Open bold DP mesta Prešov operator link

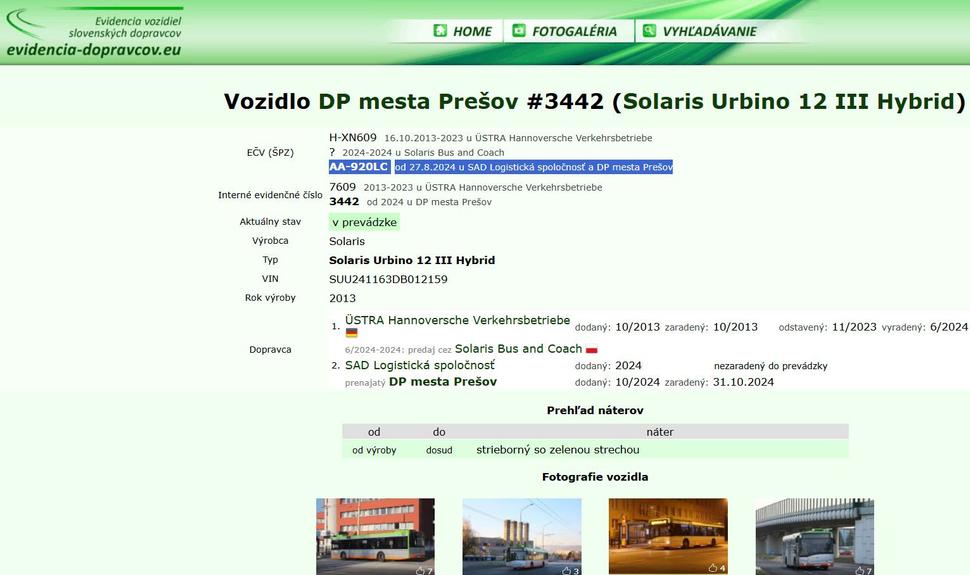(x=442, y=382)
